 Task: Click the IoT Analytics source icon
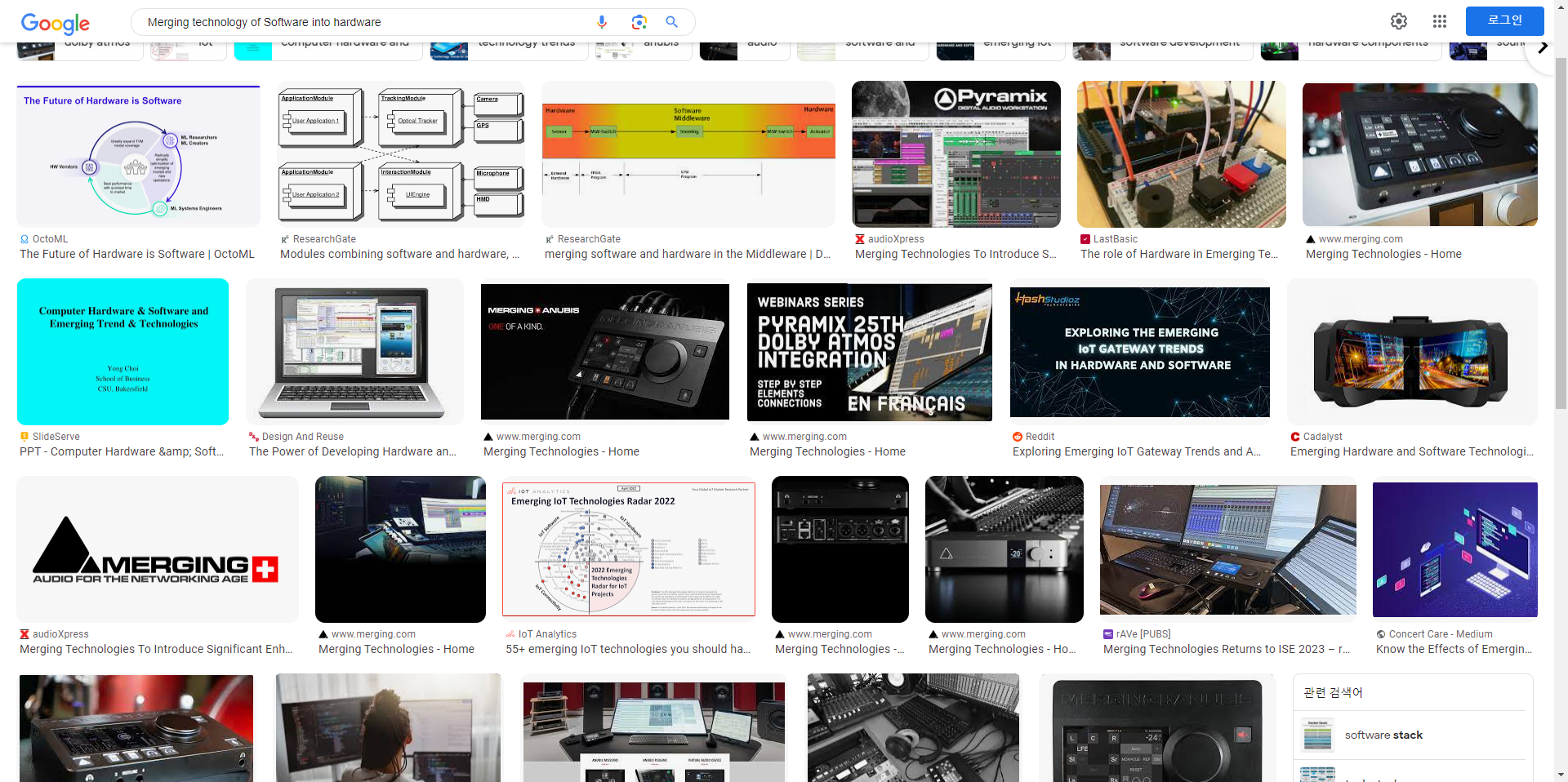[x=510, y=634]
